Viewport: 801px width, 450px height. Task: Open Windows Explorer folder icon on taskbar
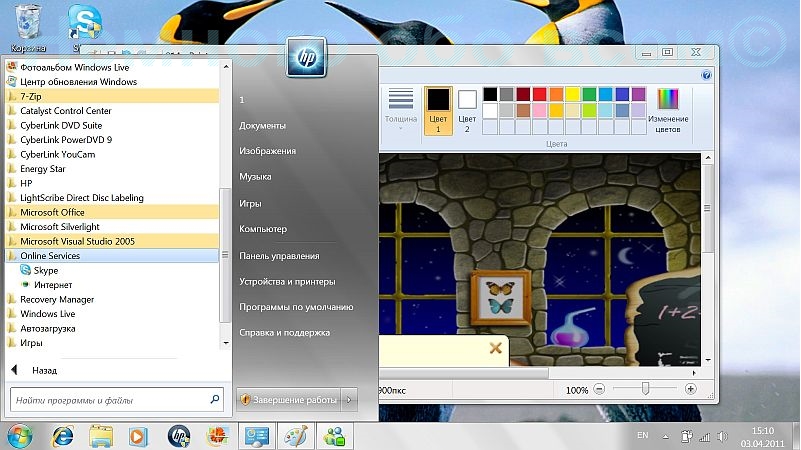(101, 436)
